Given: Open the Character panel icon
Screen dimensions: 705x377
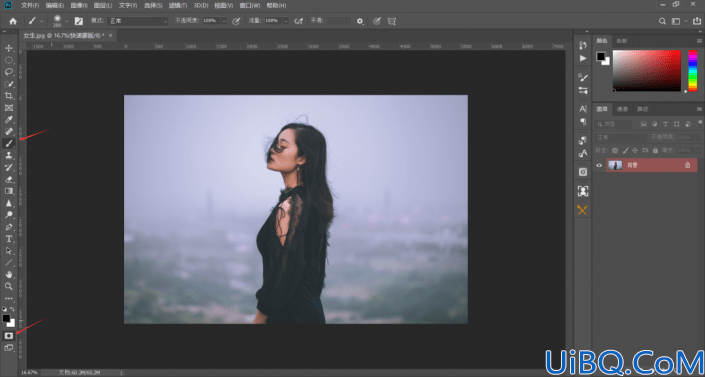Looking at the screenshot, I should (583, 109).
